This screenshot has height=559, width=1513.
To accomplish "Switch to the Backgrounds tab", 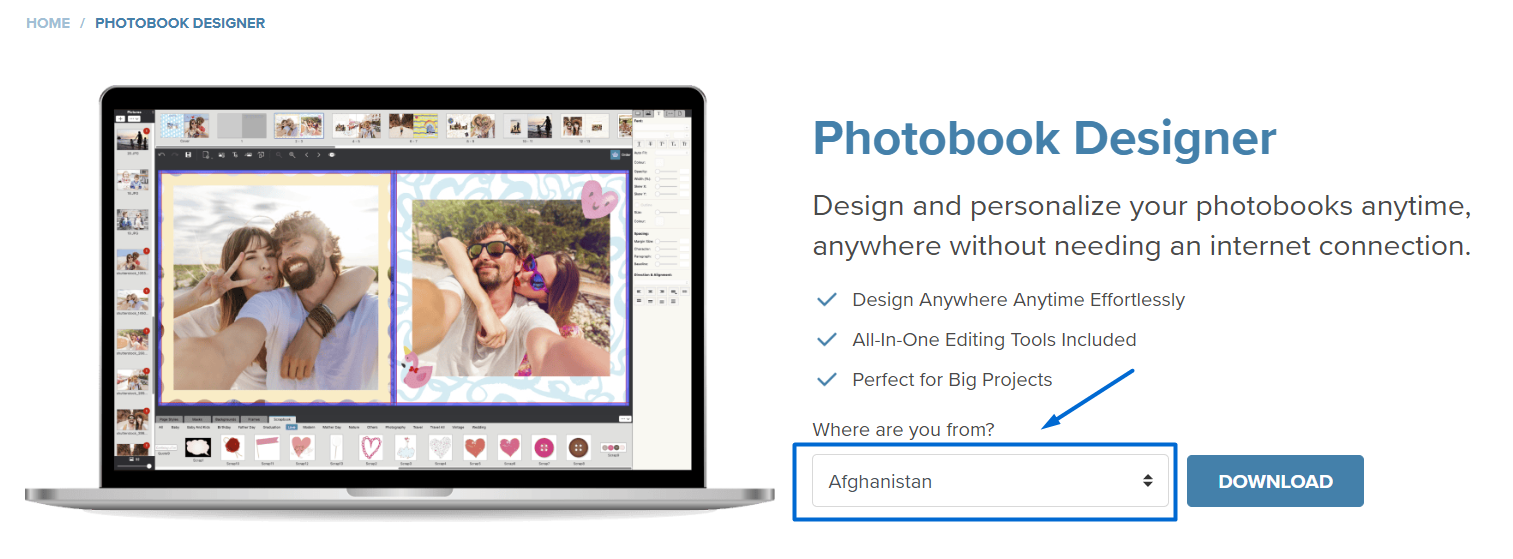I will click(x=225, y=419).
